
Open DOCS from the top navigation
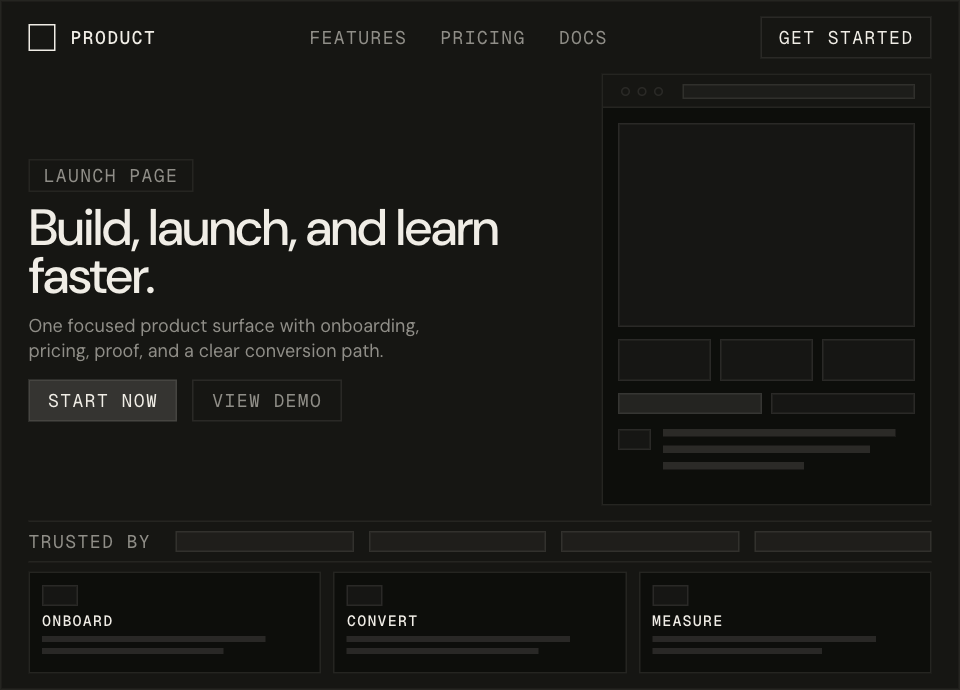[x=582, y=38]
